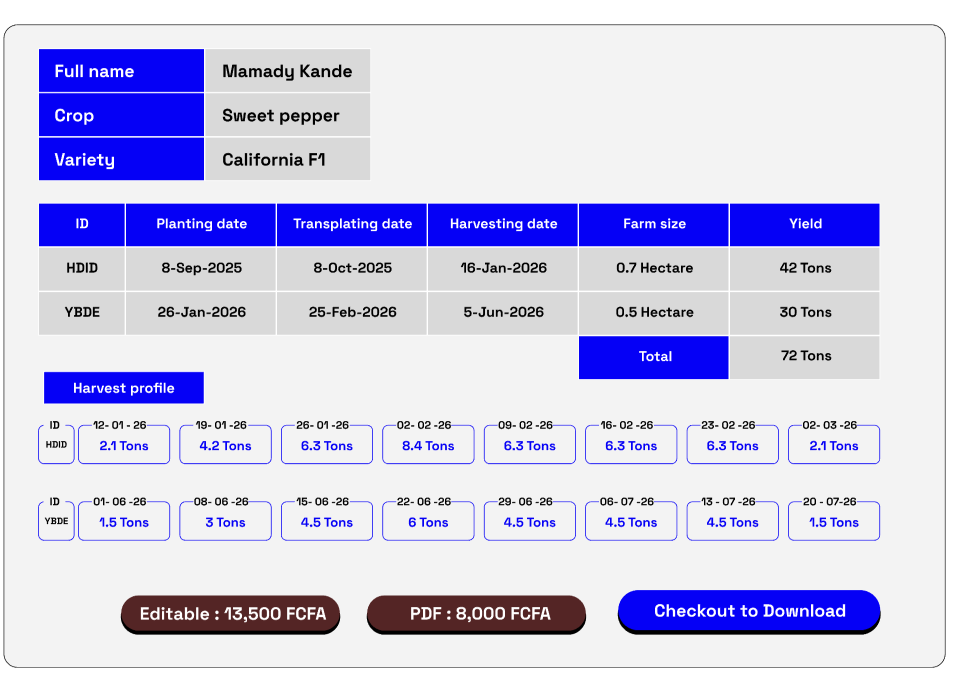
Task: Select the 08-06-26 harvest of 3 Tons
Action: (225, 522)
